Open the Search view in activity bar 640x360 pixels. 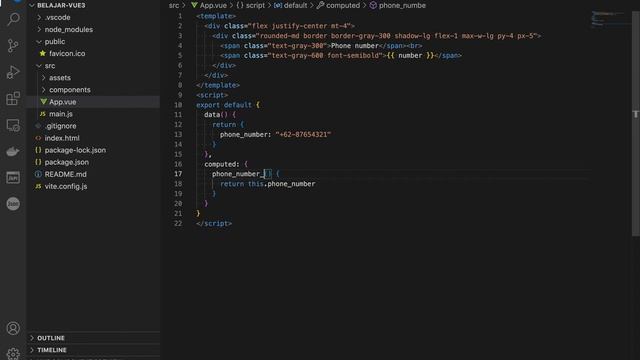[13, 19]
